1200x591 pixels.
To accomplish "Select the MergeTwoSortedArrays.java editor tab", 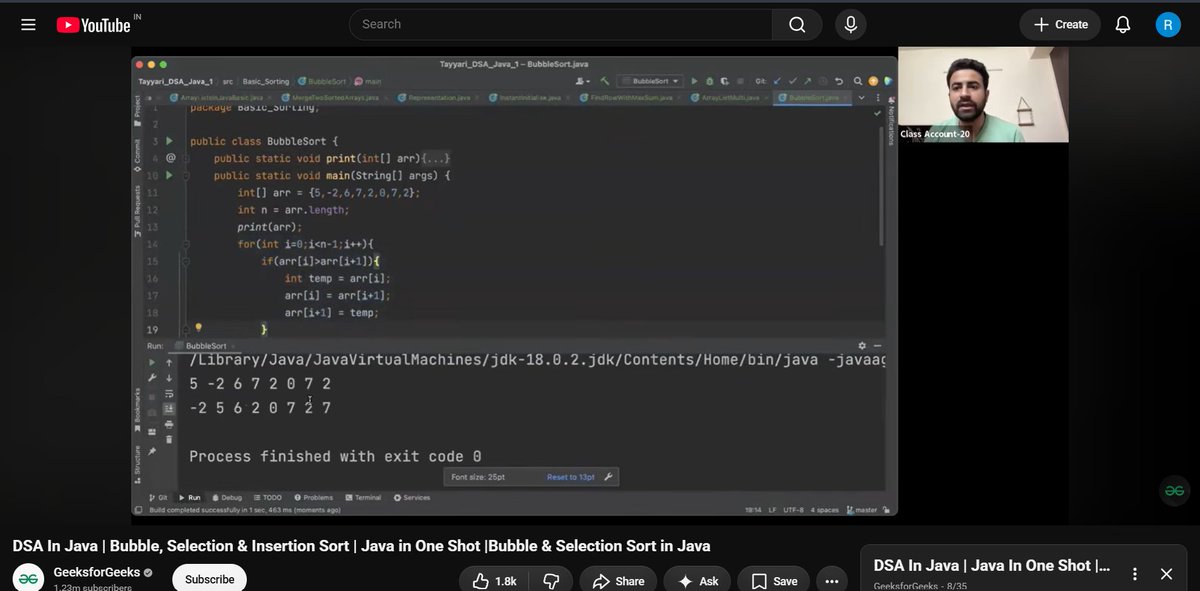I will point(335,98).
